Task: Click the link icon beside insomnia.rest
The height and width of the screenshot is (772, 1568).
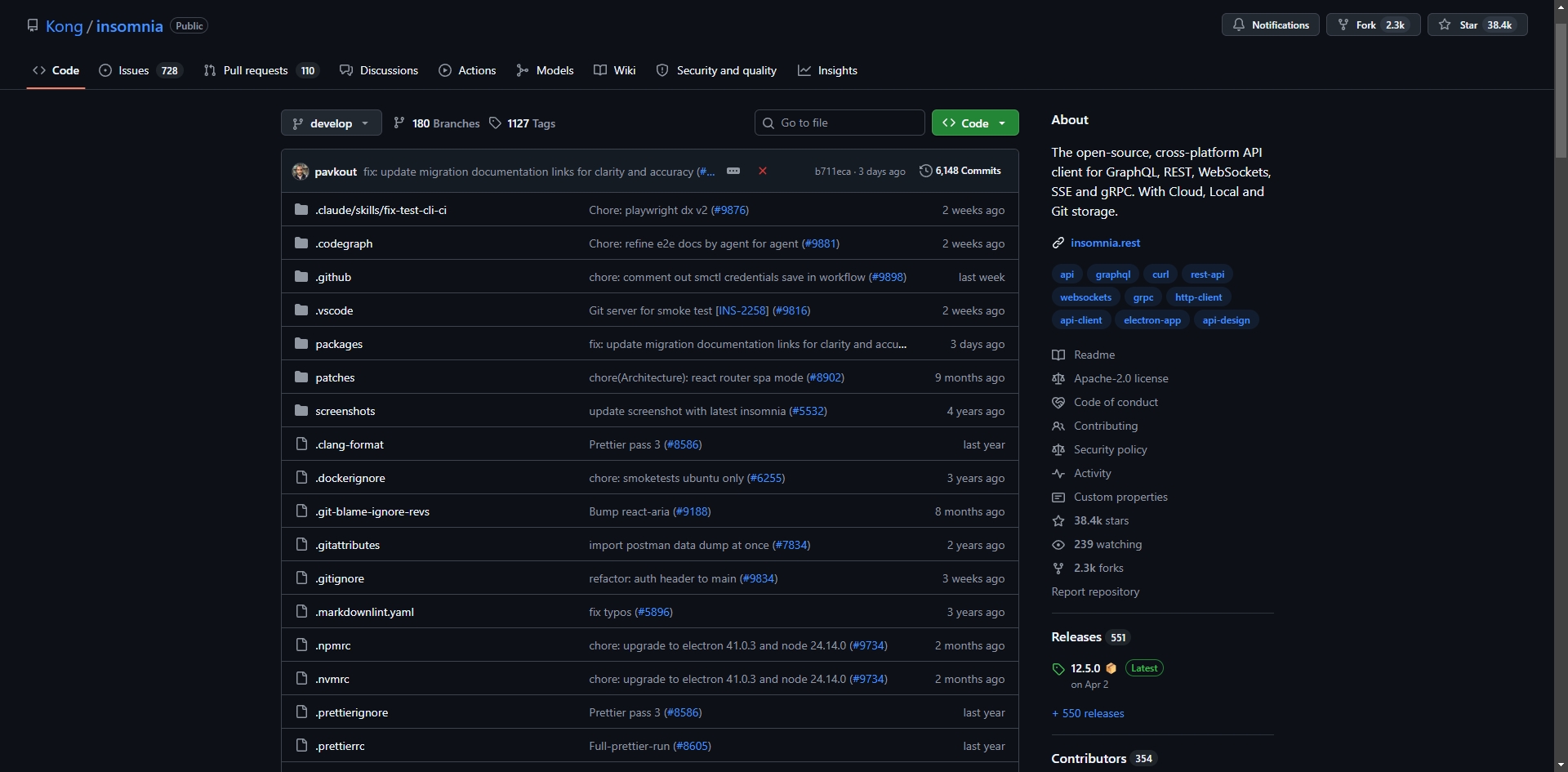Action: [x=1058, y=243]
